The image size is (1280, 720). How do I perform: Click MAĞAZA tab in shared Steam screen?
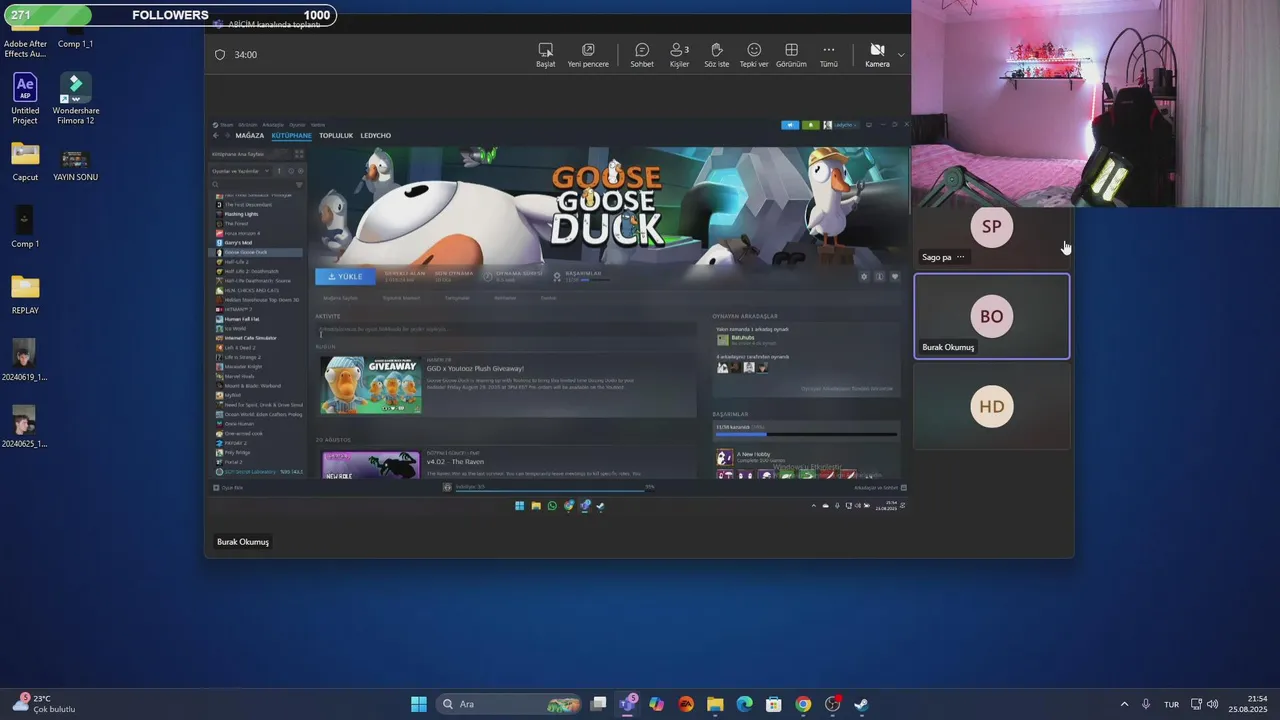pyautogui.click(x=249, y=135)
